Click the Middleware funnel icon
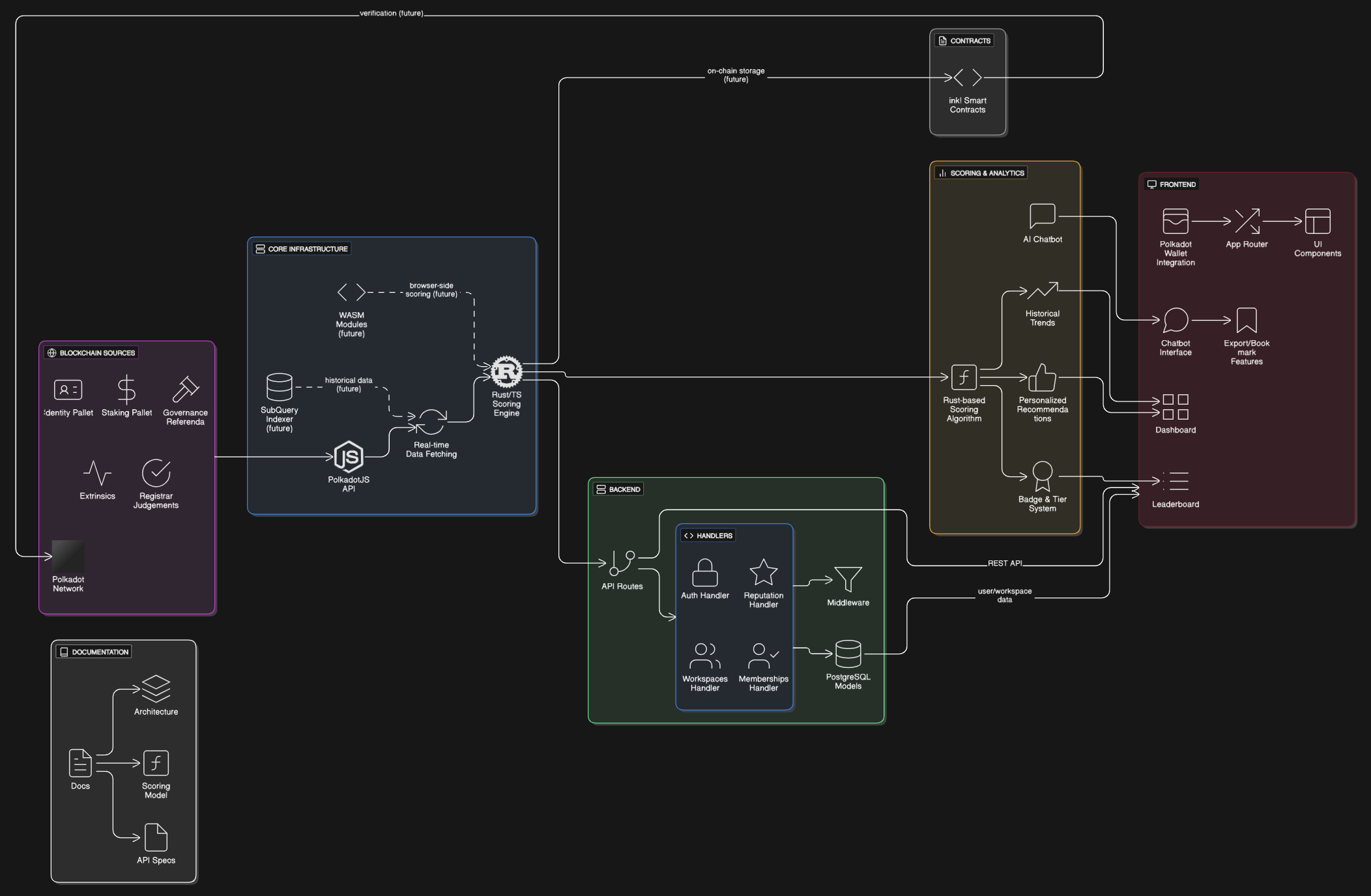 848,579
